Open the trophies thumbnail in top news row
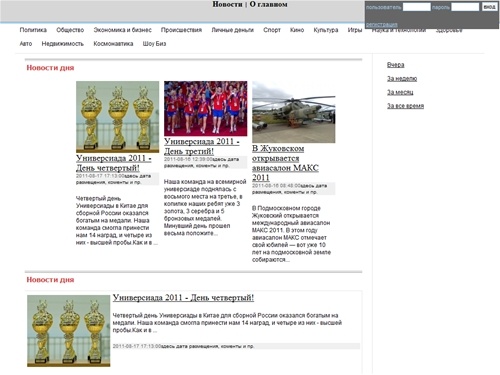Image resolution: width=500 pixels, height=375 pixels. (x=117, y=117)
